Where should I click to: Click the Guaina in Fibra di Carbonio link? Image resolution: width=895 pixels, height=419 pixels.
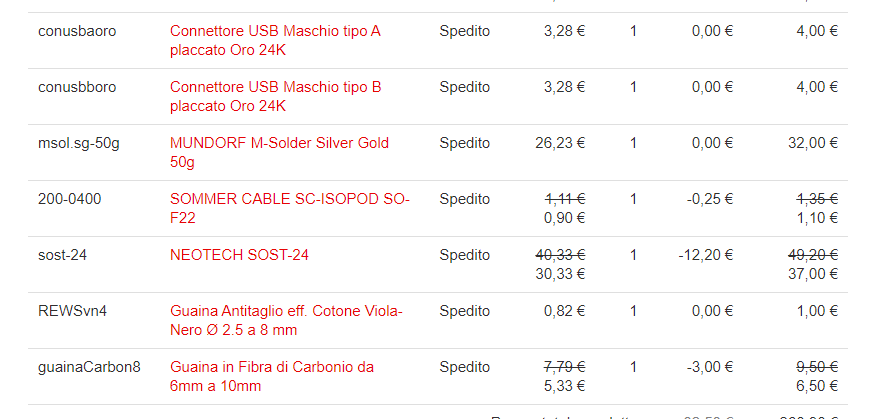point(271,367)
